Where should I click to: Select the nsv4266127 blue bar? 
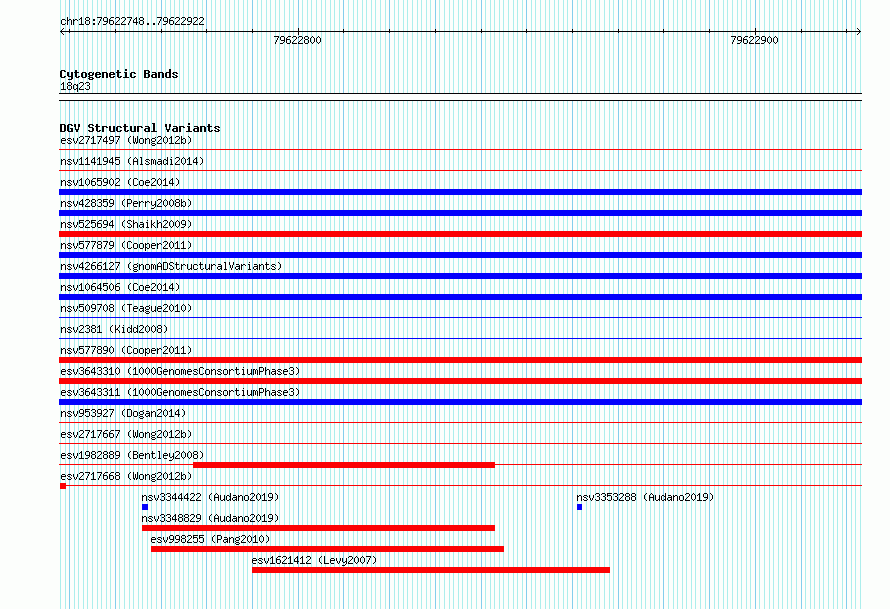(460, 276)
